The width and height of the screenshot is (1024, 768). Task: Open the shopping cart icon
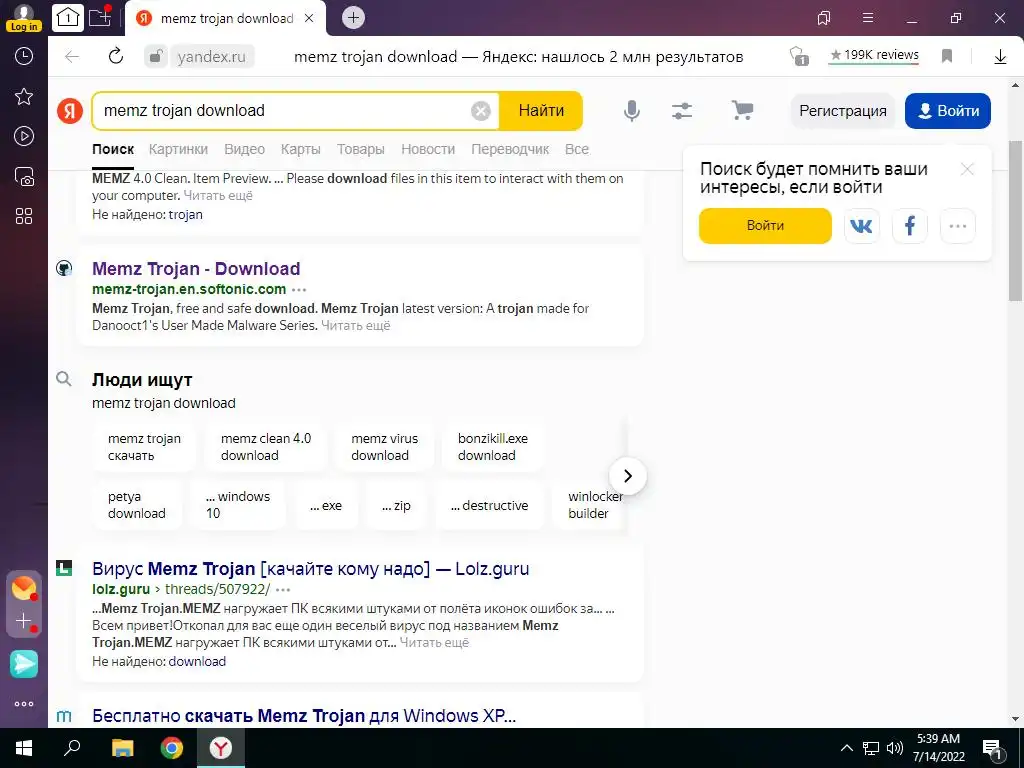[x=742, y=110]
